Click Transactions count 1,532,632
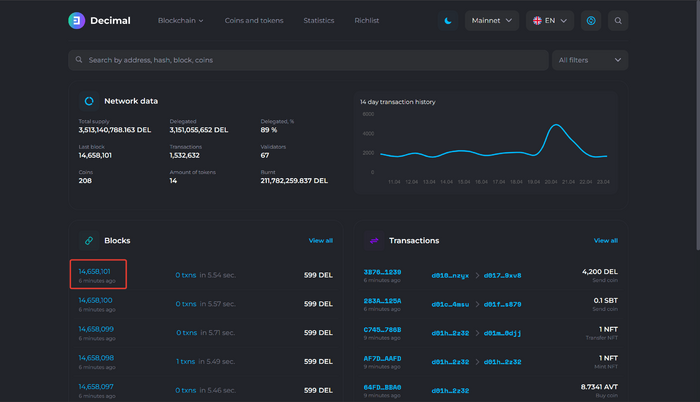 [184, 155]
